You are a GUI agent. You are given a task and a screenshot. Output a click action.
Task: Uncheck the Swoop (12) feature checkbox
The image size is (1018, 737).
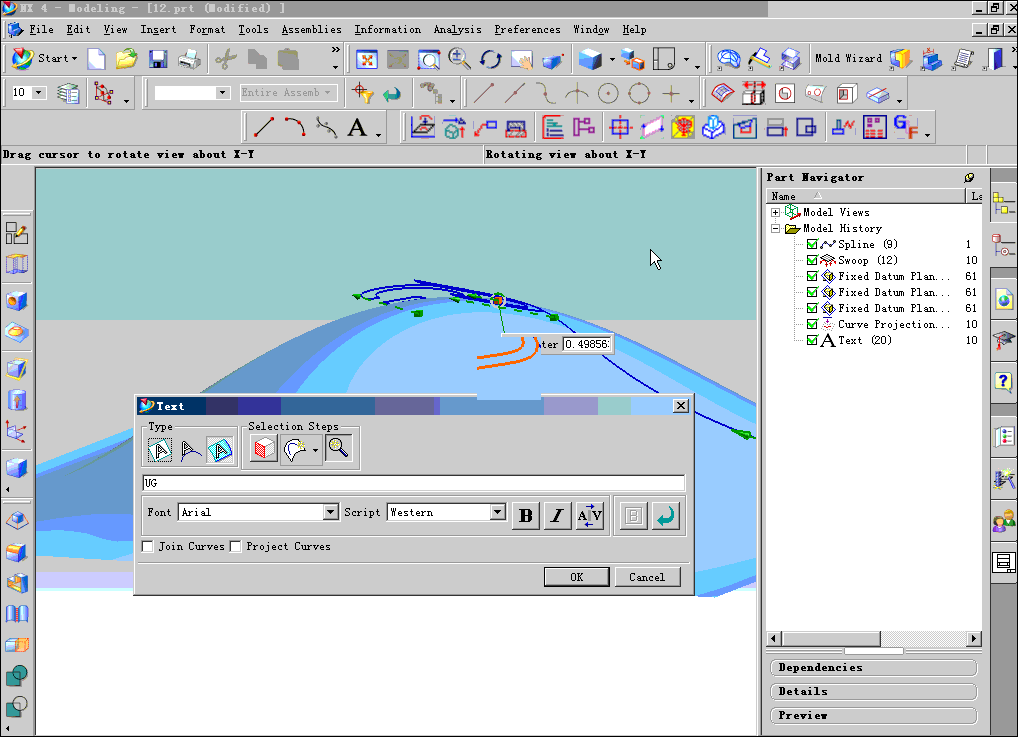tap(811, 260)
